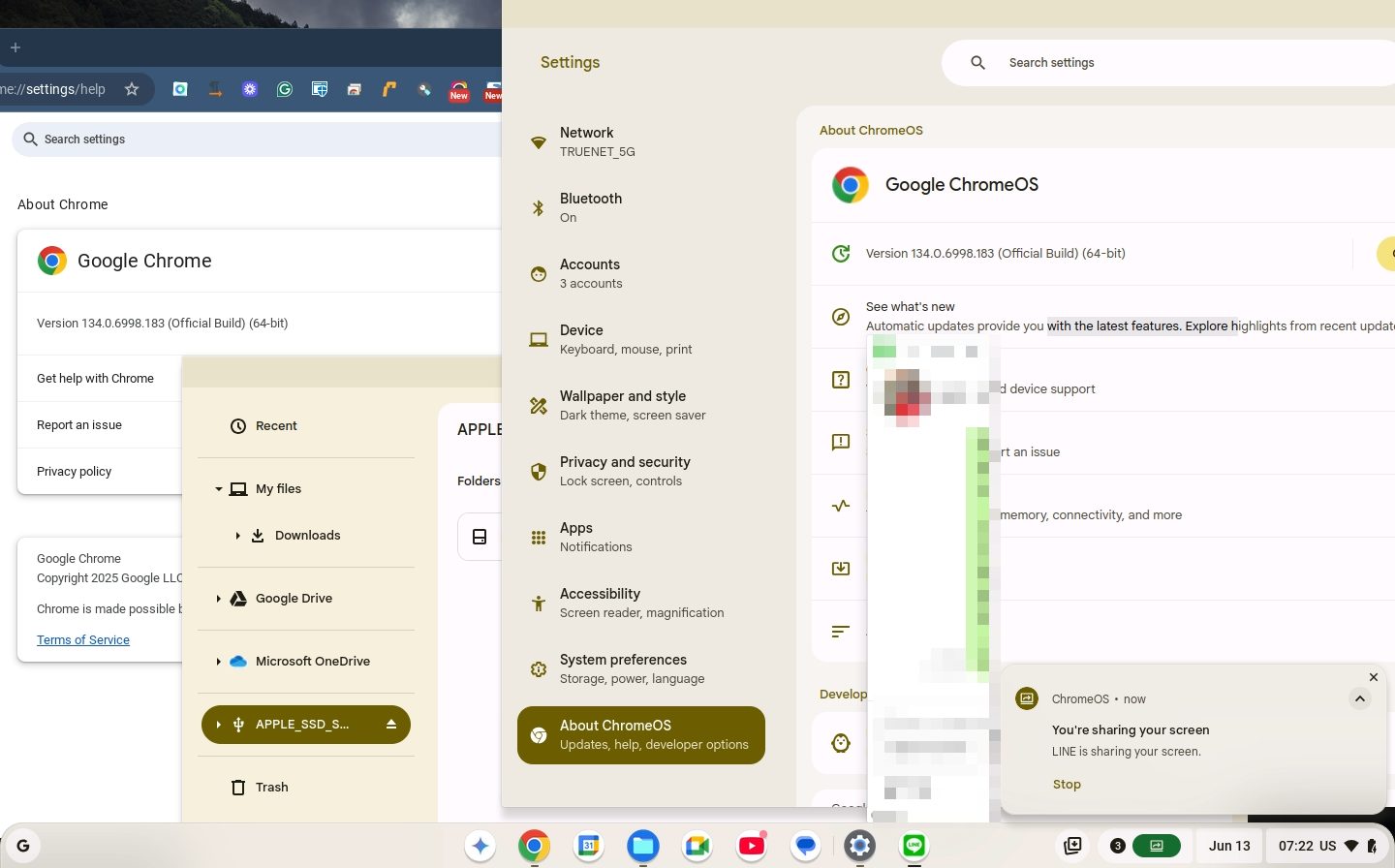
Task: Open LINE app from the shelf
Action: pos(914,846)
